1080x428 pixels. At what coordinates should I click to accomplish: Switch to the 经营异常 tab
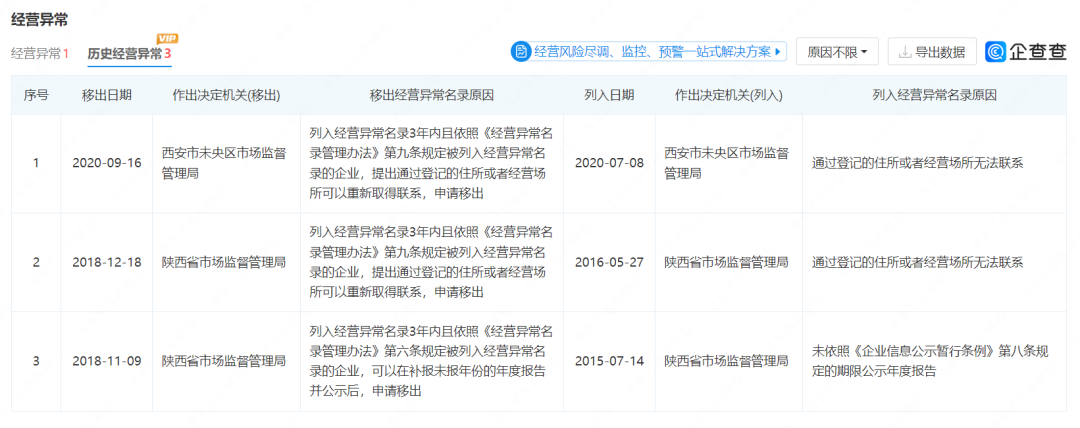(40, 53)
